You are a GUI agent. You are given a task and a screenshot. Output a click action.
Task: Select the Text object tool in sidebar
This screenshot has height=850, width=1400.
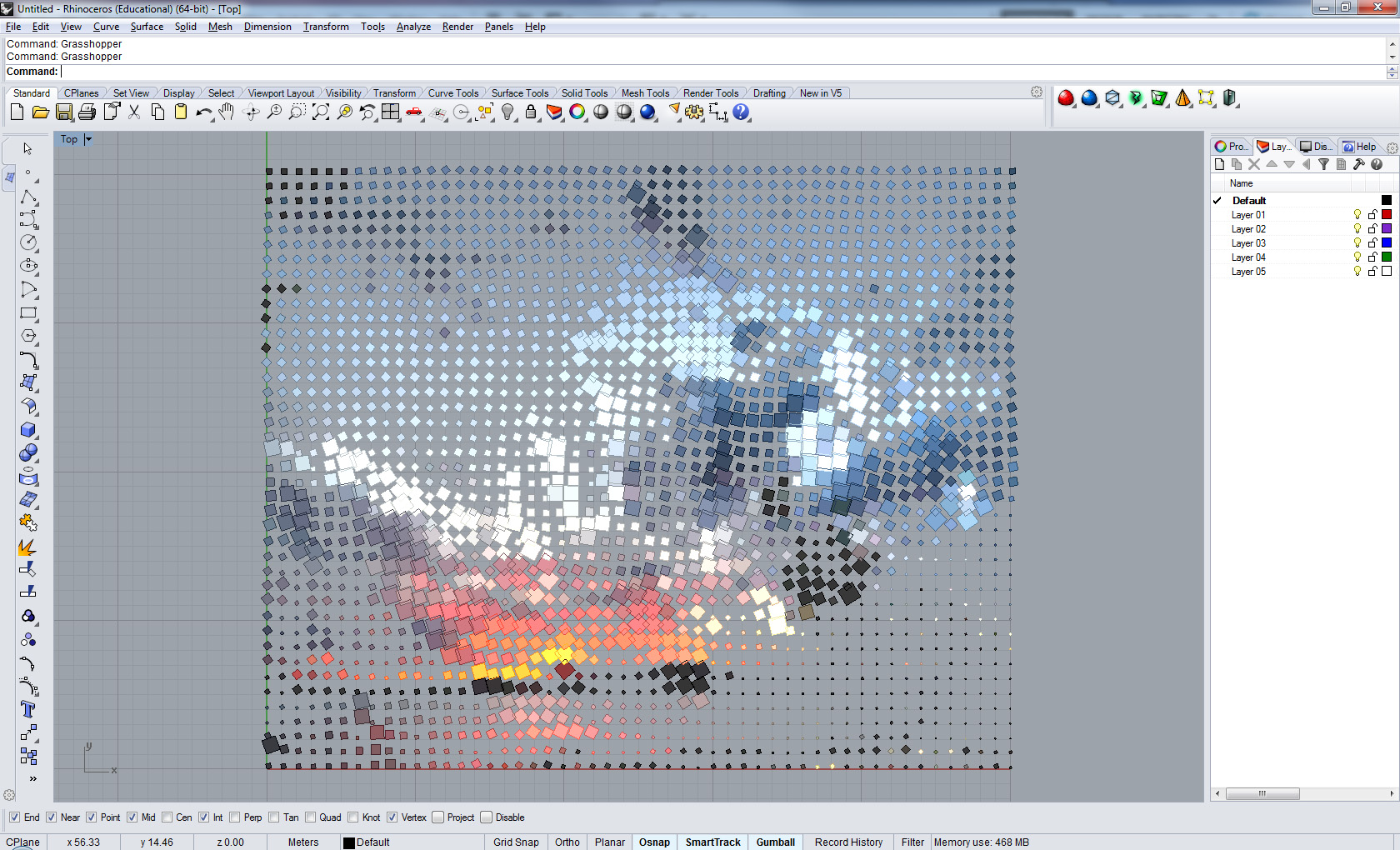pyautogui.click(x=28, y=710)
